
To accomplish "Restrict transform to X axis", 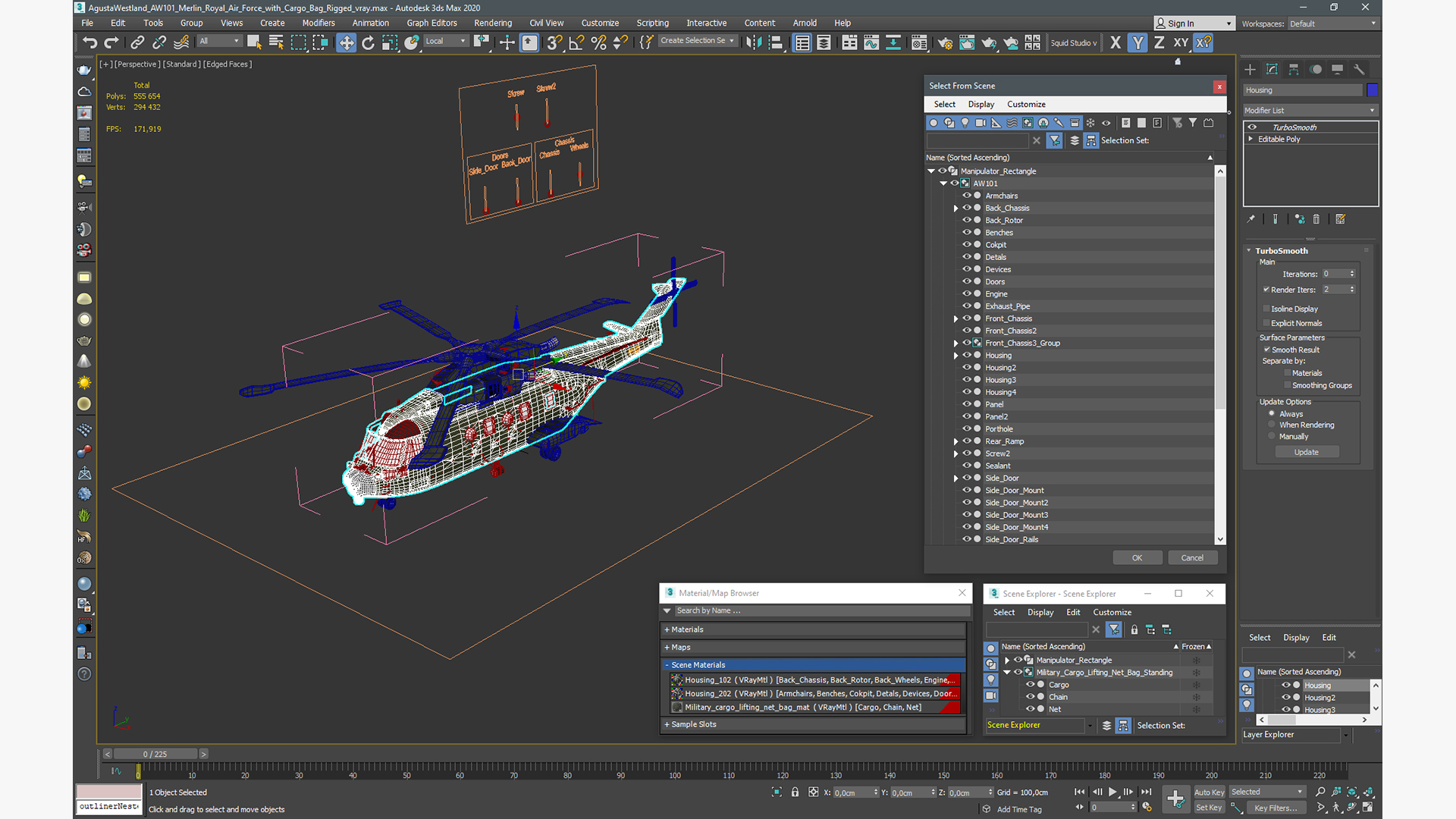I will (x=1116, y=42).
